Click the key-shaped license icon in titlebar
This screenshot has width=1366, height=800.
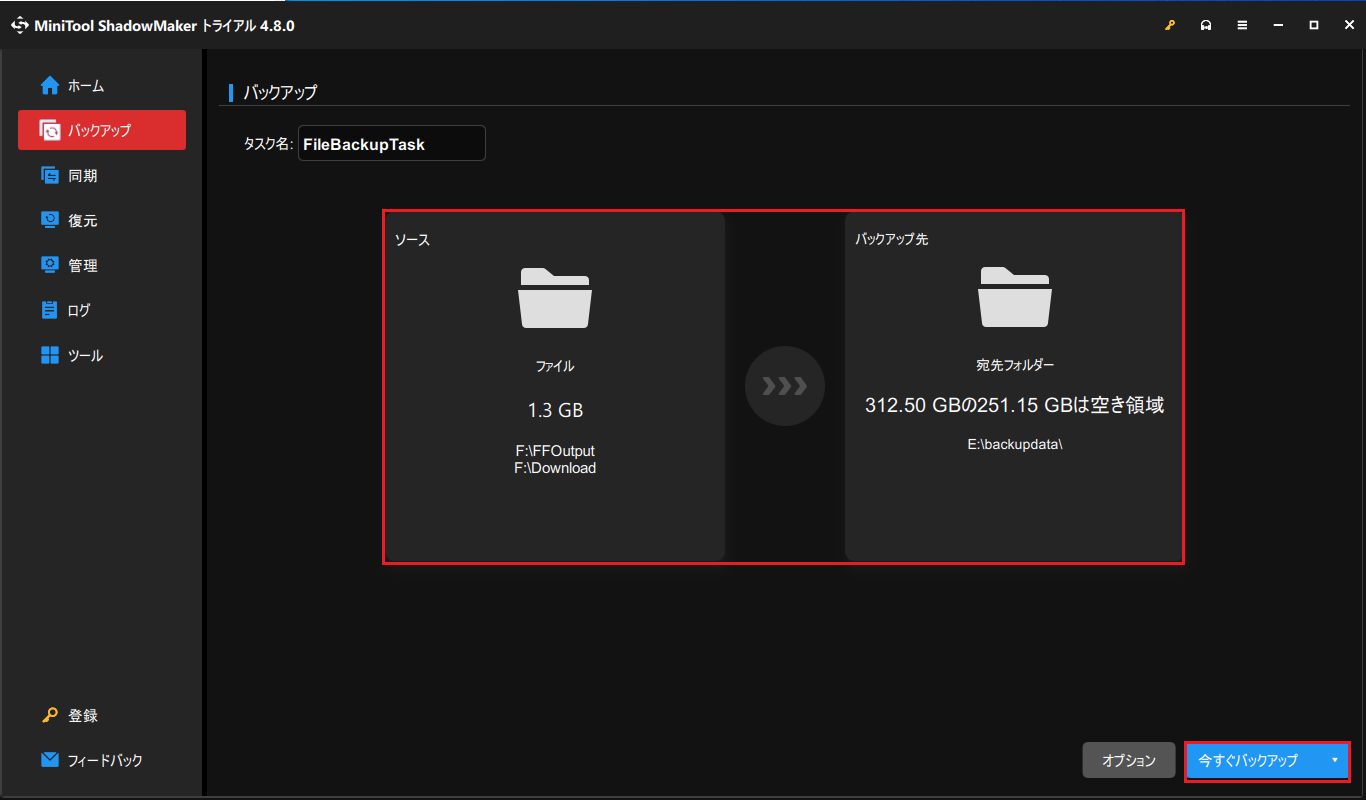tap(1170, 24)
